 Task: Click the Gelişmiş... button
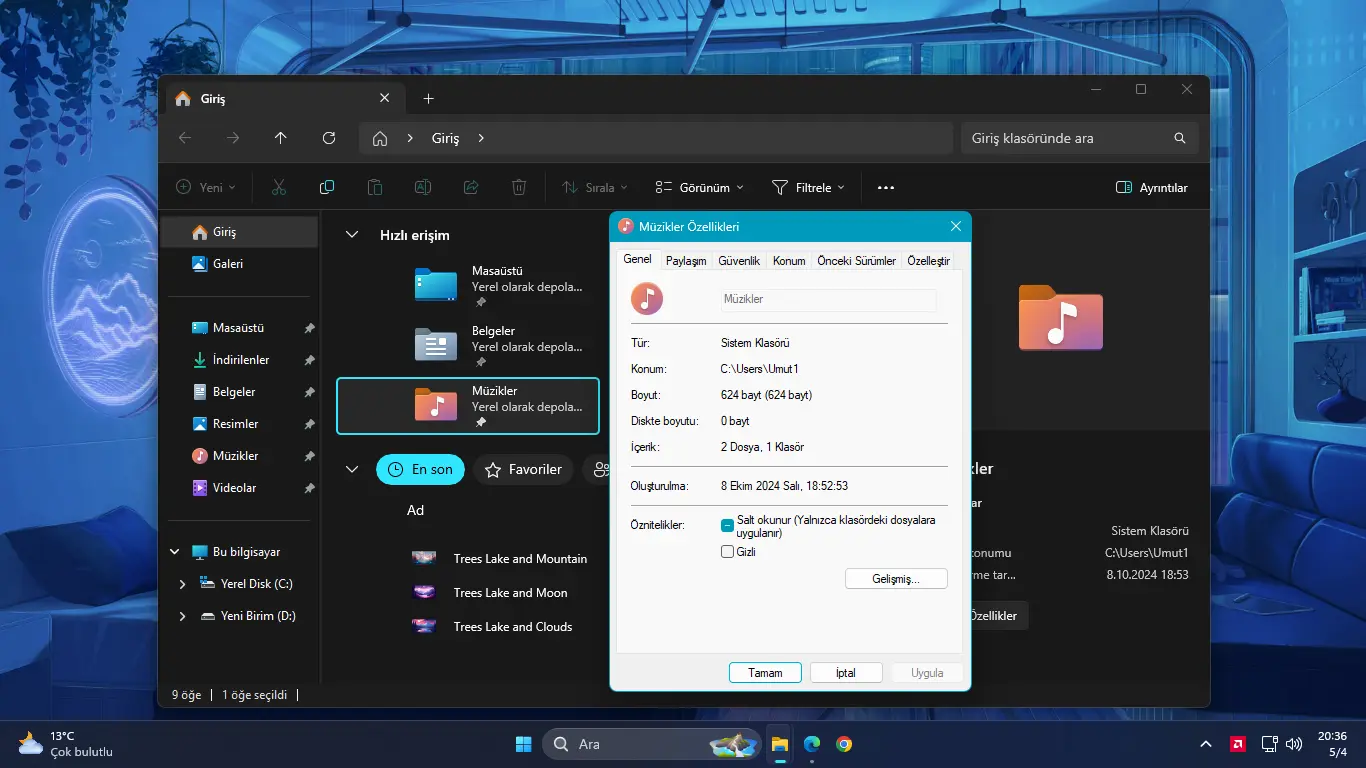point(896,579)
